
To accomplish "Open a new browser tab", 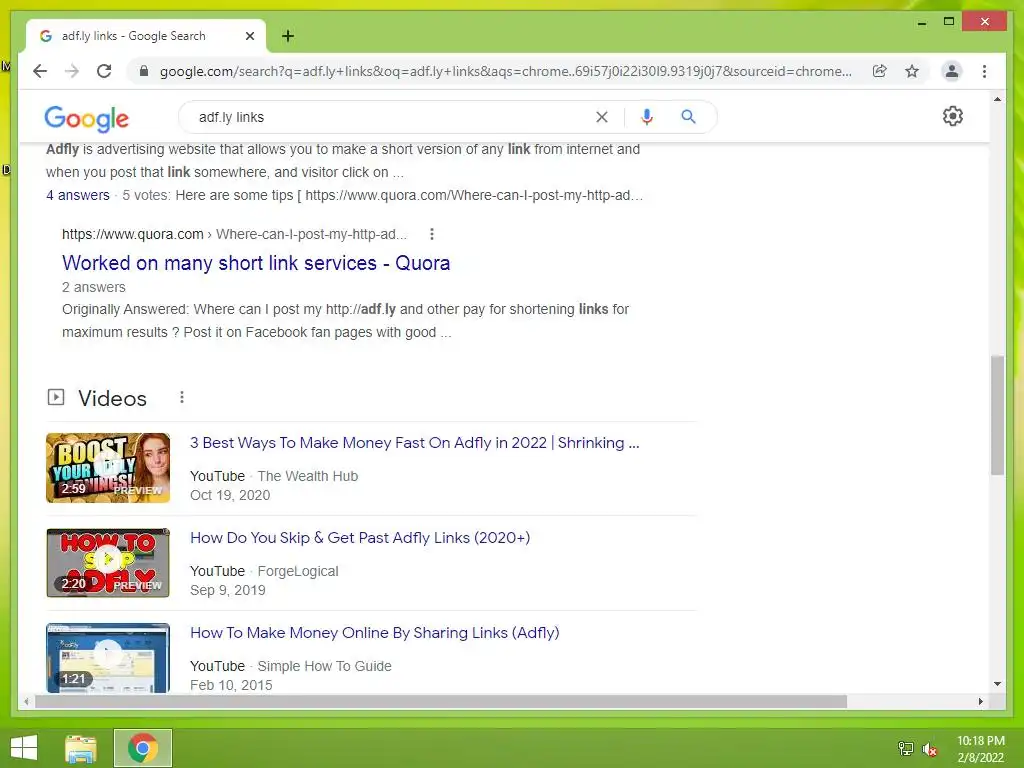I will point(287,36).
